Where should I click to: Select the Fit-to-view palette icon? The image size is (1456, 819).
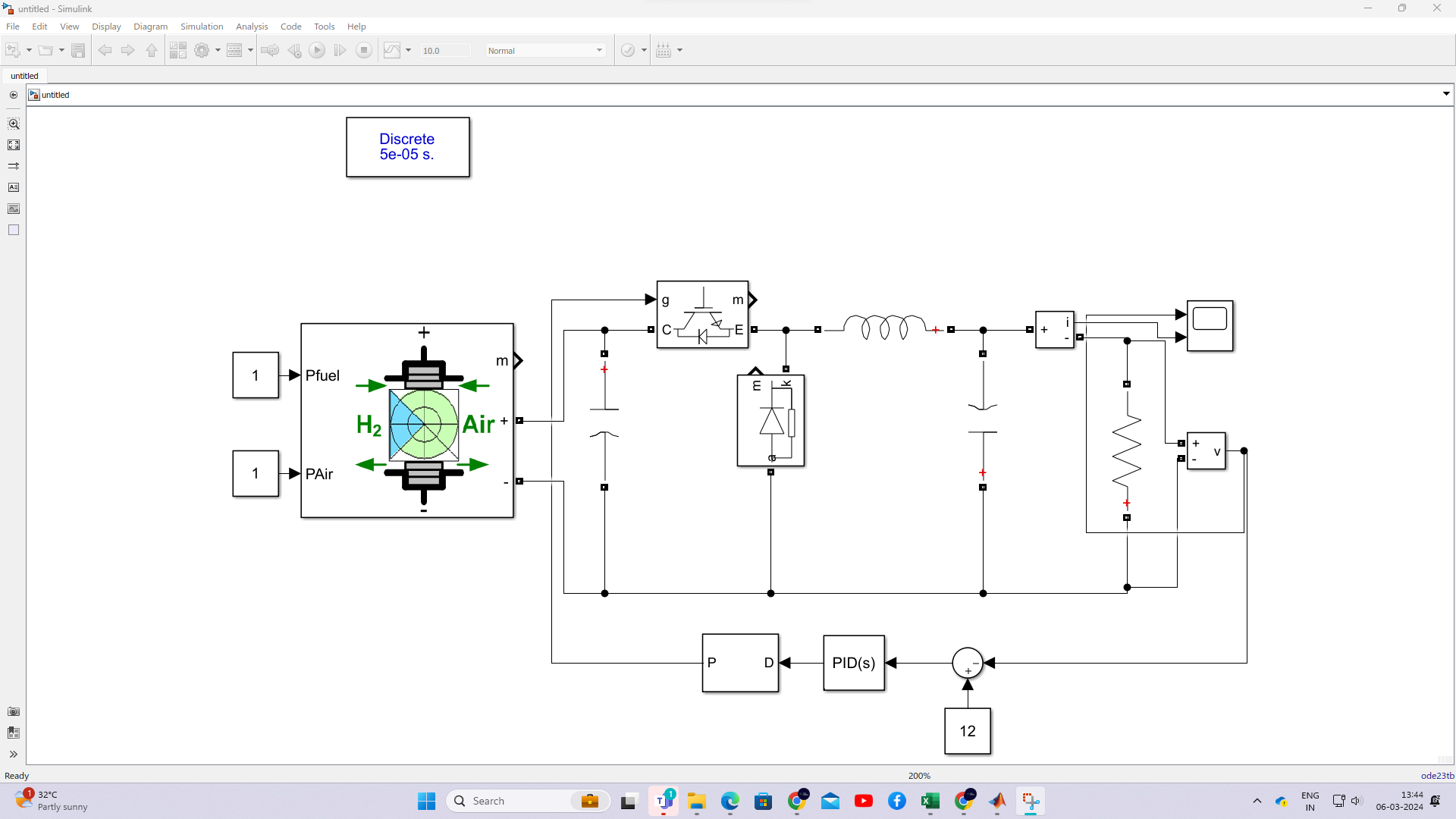[14, 145]
